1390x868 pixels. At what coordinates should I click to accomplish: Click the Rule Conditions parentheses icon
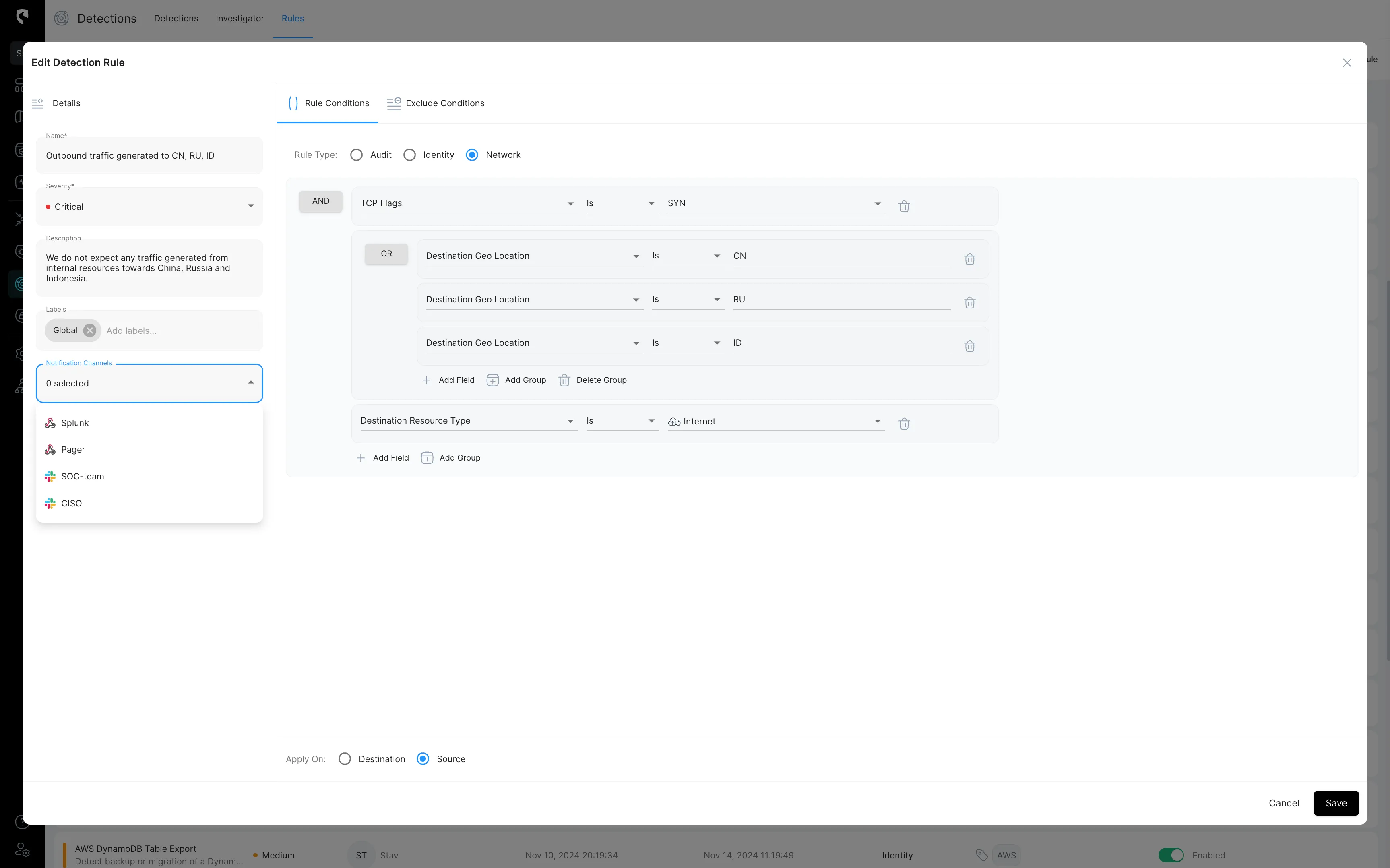point(293,103)
